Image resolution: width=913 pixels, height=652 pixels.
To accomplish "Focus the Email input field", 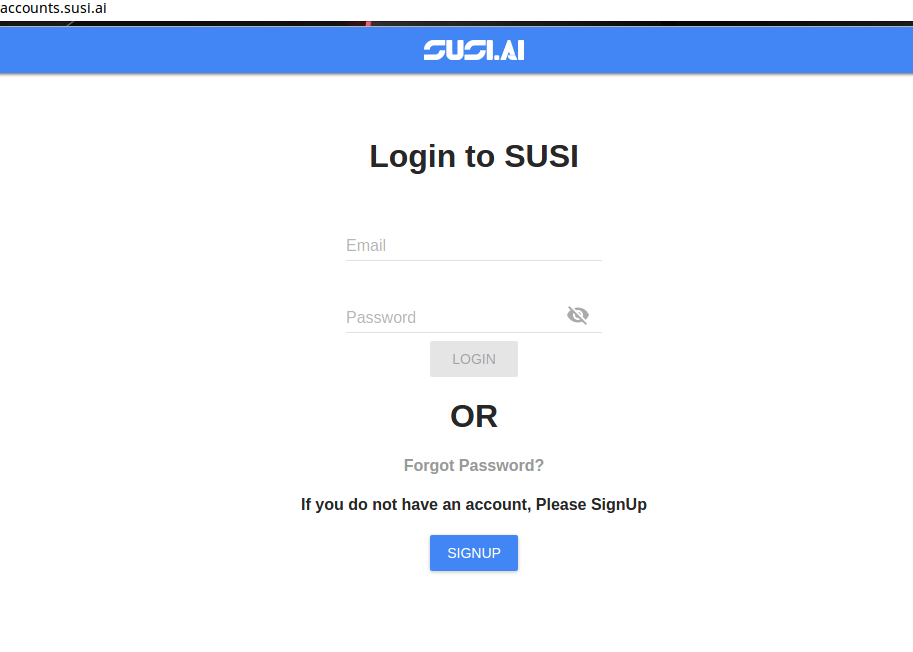I will pos(473,246).
